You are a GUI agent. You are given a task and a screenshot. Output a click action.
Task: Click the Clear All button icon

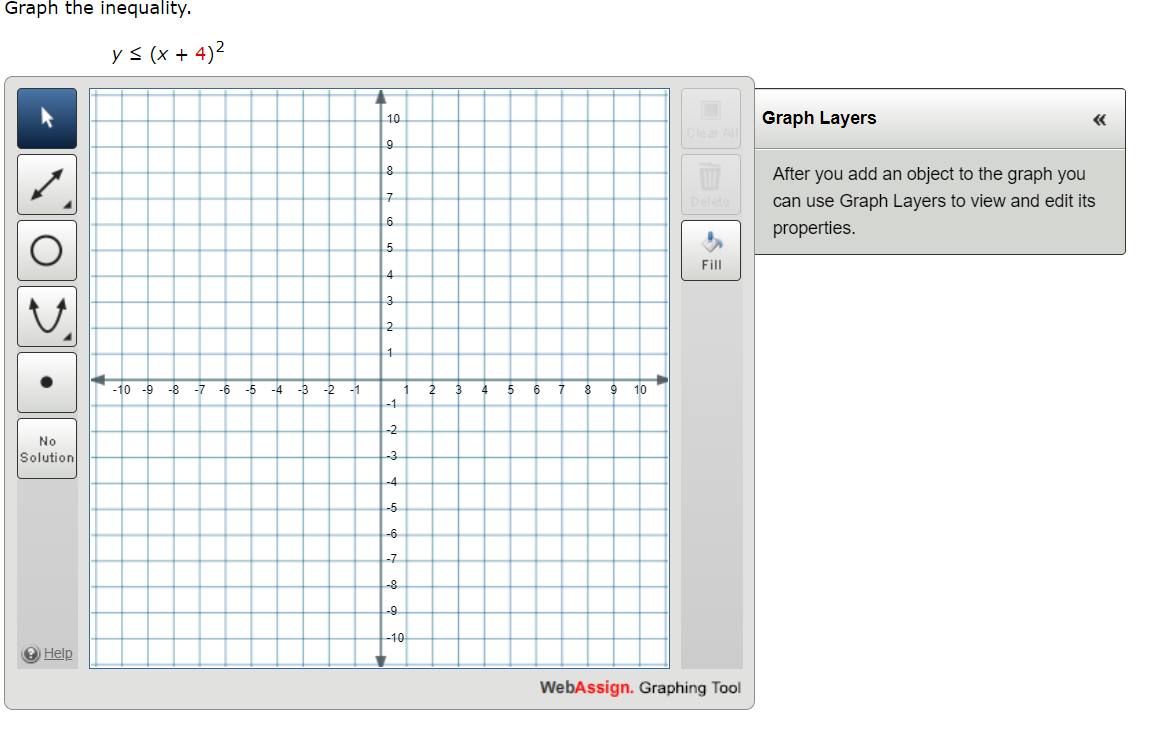(710, 108)
